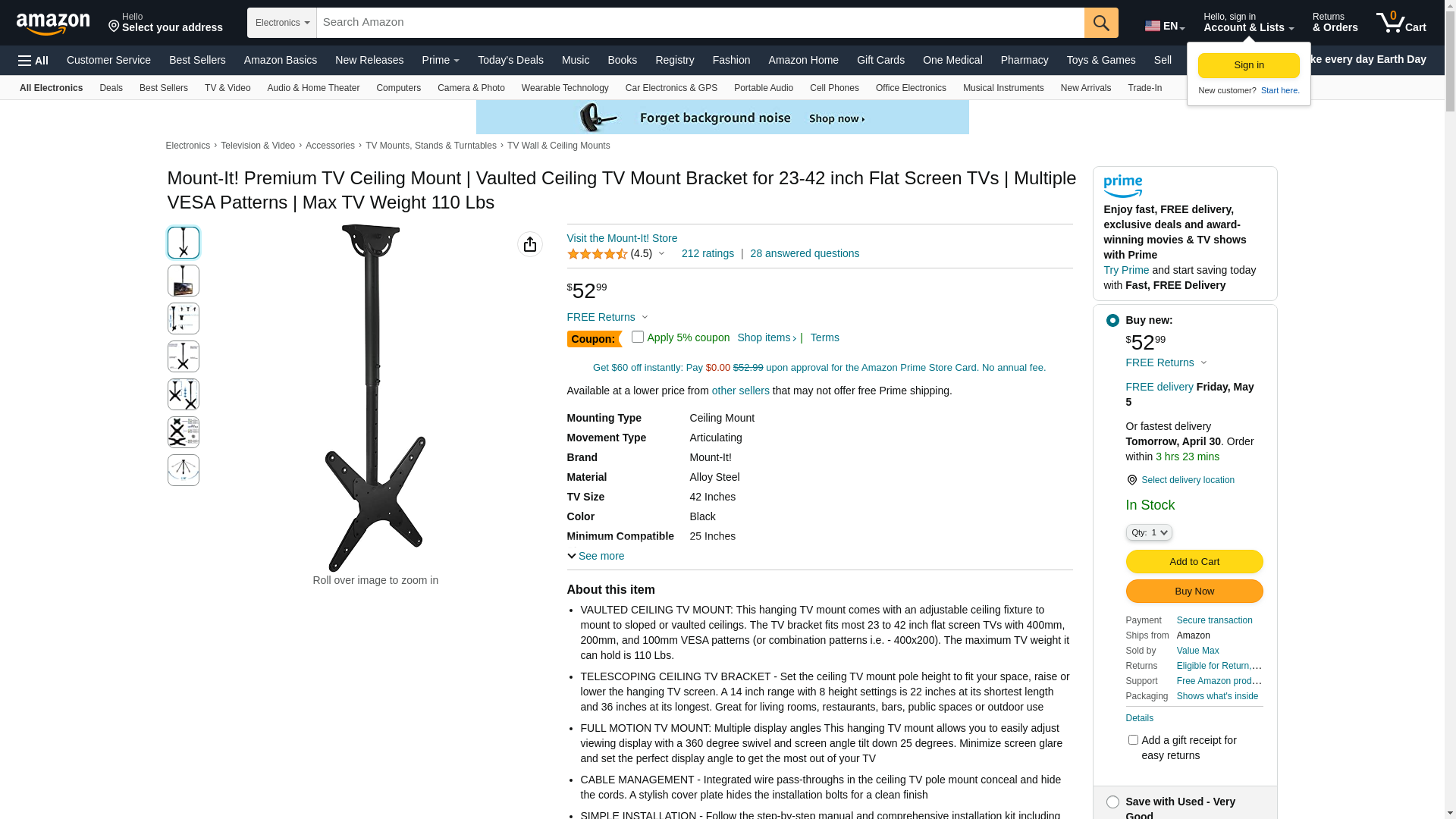Screen dimensions: 1456x819
Task: Select the second product thumbnail image
Action: (x=184, y=281)
